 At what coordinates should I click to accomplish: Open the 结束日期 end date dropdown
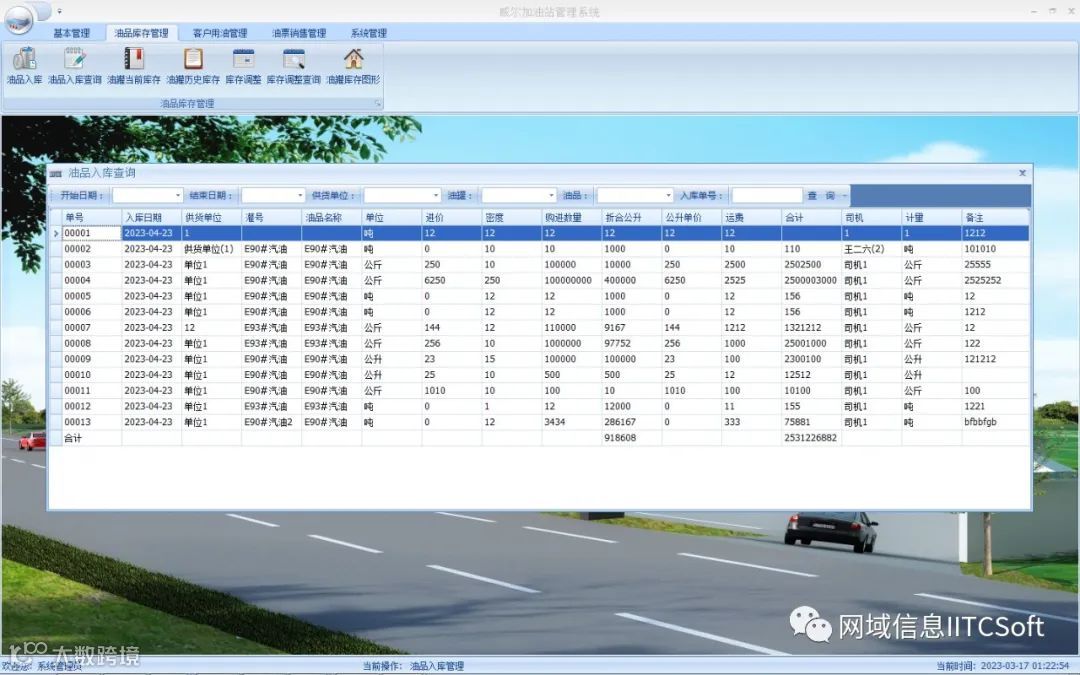point(300,196)
